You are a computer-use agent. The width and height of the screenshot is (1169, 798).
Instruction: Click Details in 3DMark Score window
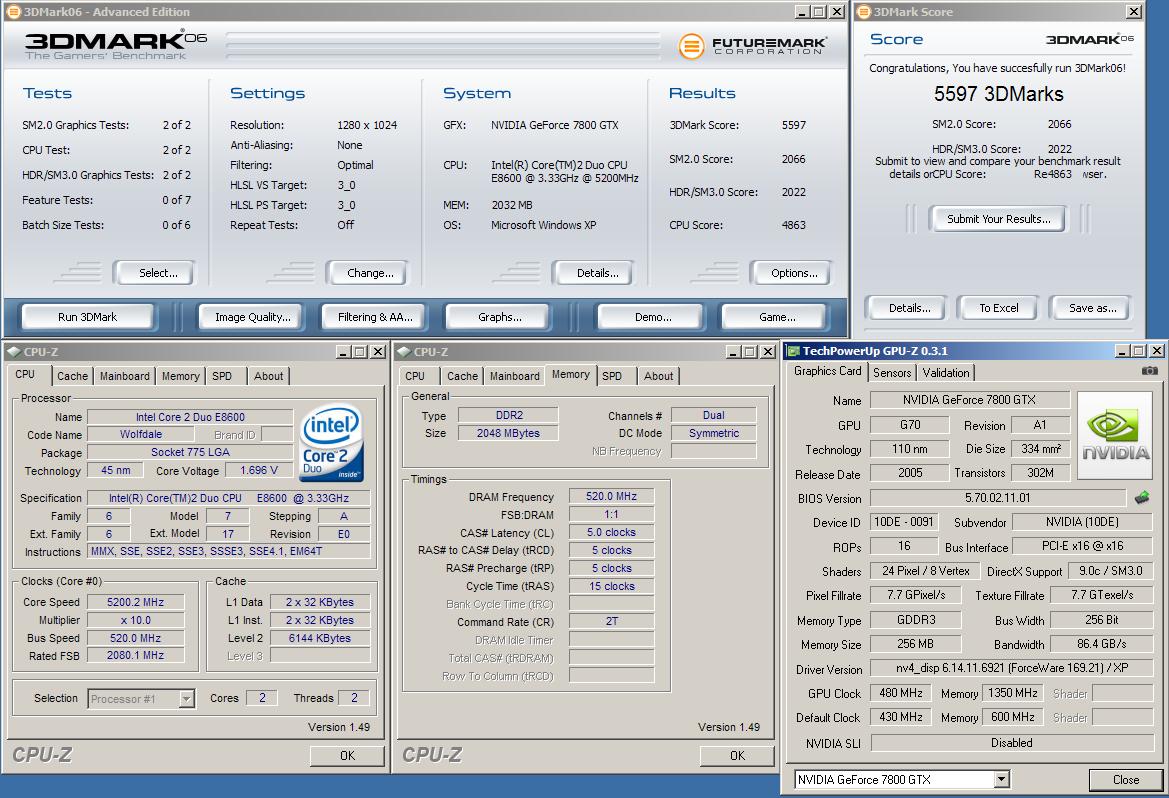pos(909,308)
